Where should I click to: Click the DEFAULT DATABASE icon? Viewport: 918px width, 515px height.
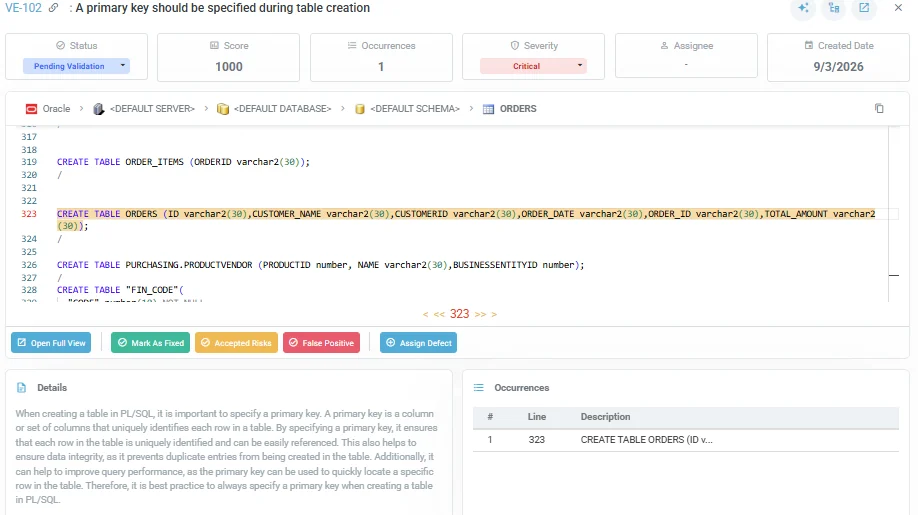(x=222, y=109)
